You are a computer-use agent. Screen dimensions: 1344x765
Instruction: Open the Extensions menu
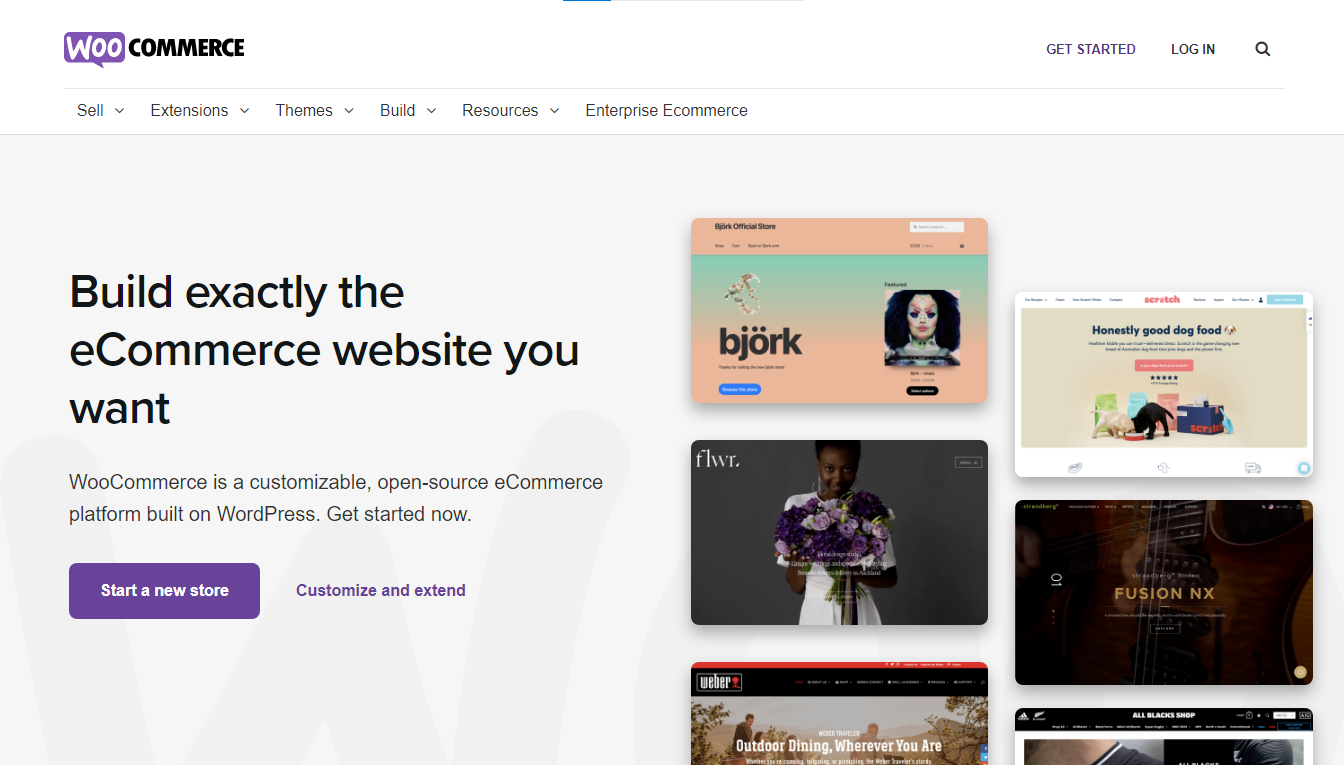click(x=189, y=110)
